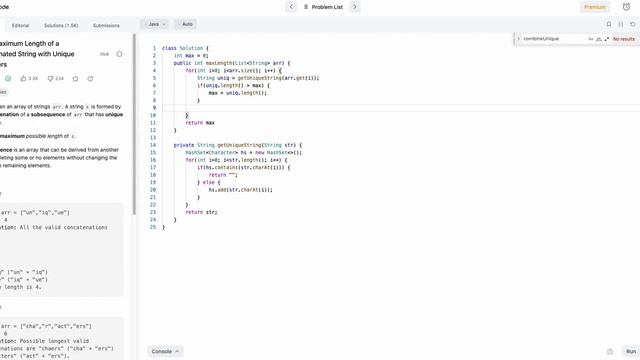Toggle Match Whole Word in find widget
640x360 pixels.
point(598,39)
